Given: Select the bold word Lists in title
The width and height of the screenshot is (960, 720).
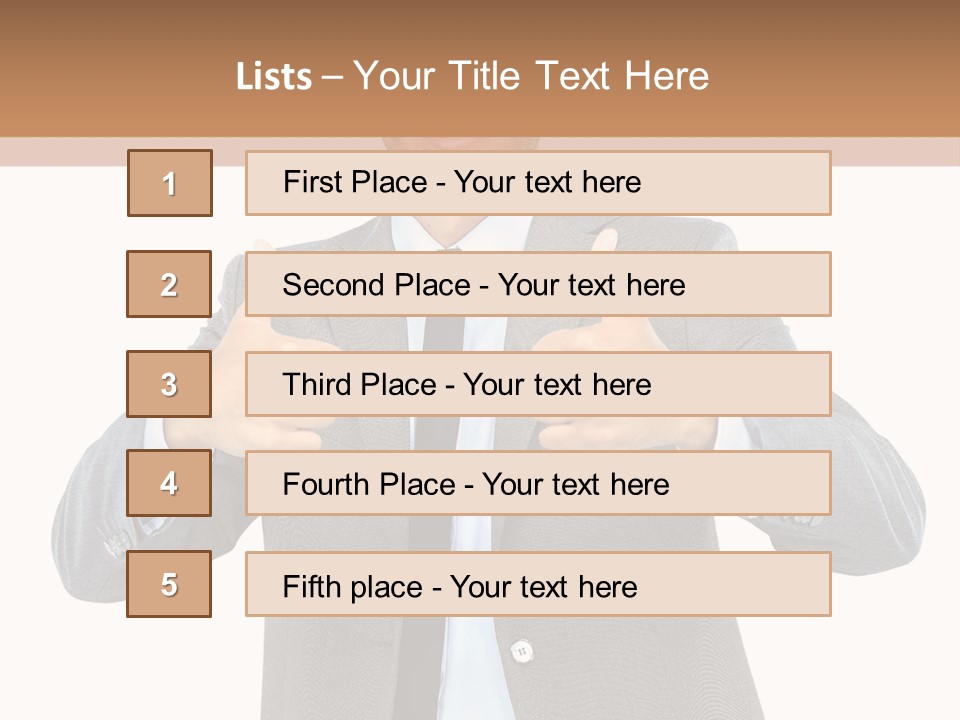Looking at the screenshot, I should coord(274,77).
